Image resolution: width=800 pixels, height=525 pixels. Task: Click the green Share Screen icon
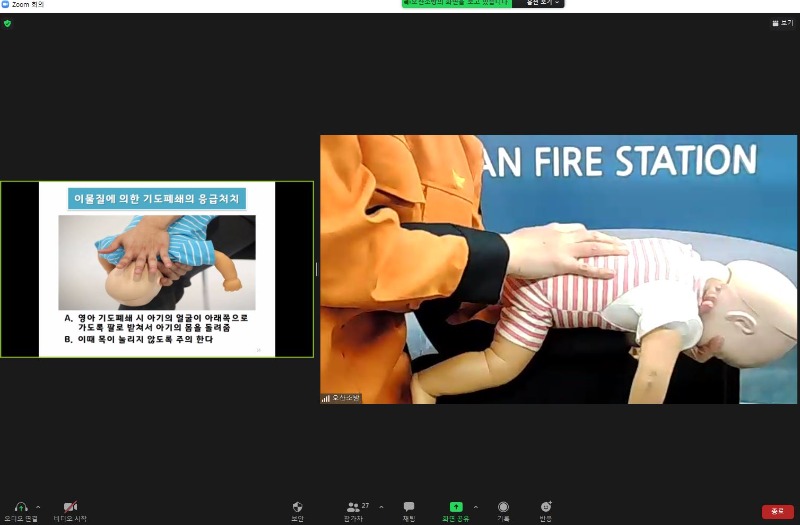(456, 507)
